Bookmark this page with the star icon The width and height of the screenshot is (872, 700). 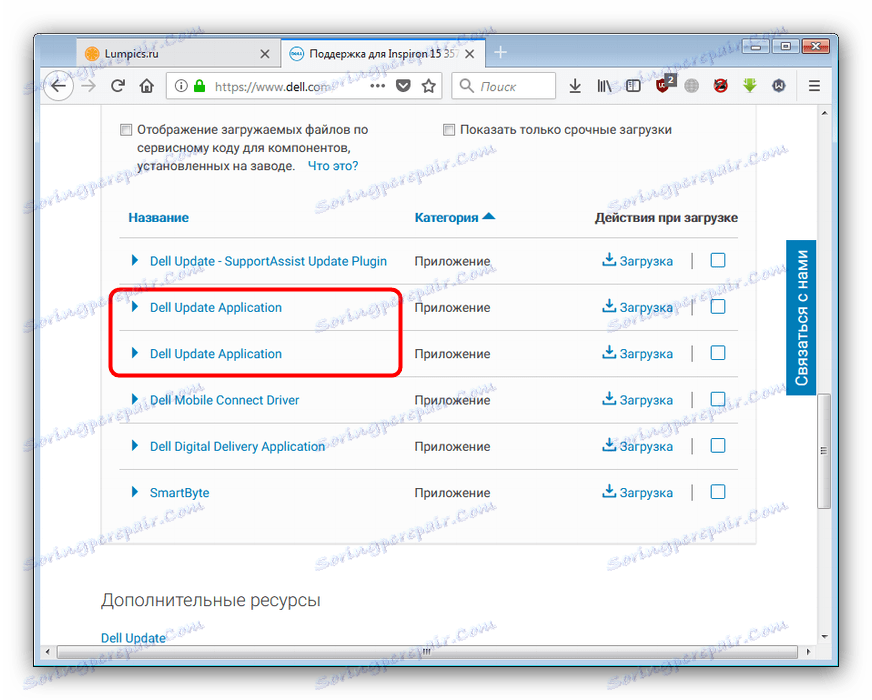pos(428,86)
